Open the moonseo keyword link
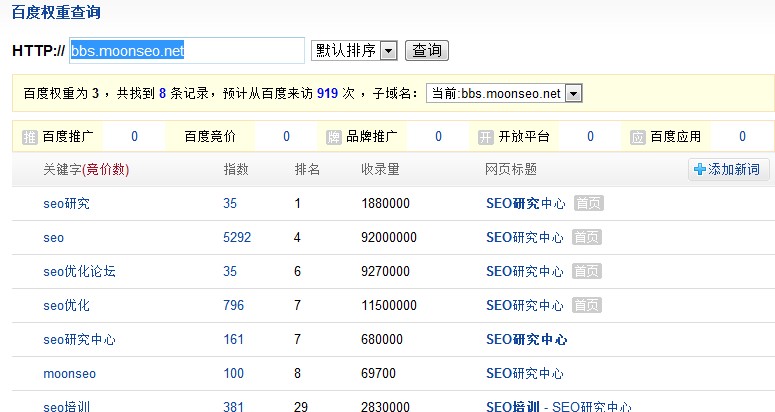The width and height of the screenshot is (775, 412). tap(69, 374)
